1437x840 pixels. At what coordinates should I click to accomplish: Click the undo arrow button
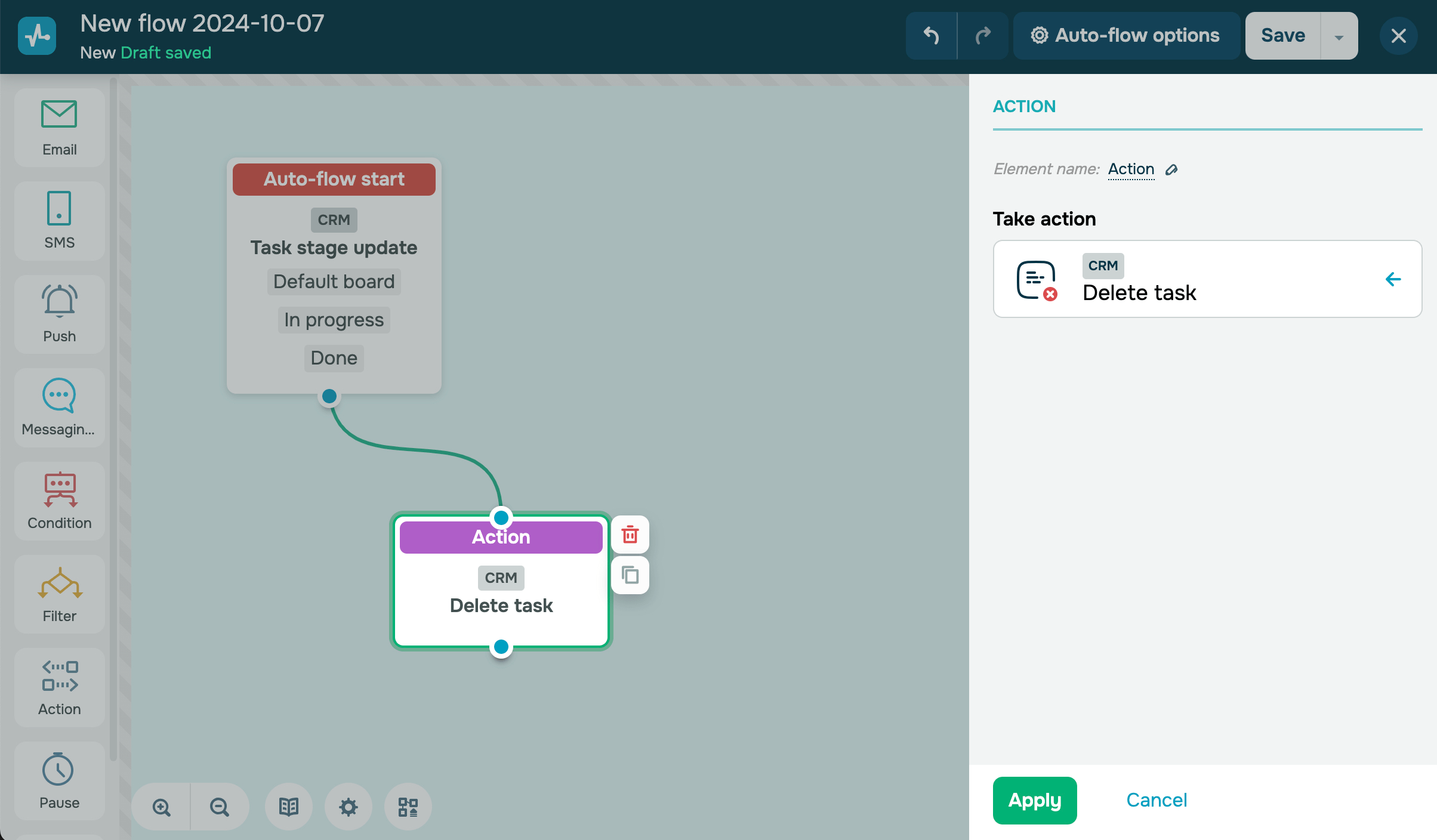click(932, 36)
